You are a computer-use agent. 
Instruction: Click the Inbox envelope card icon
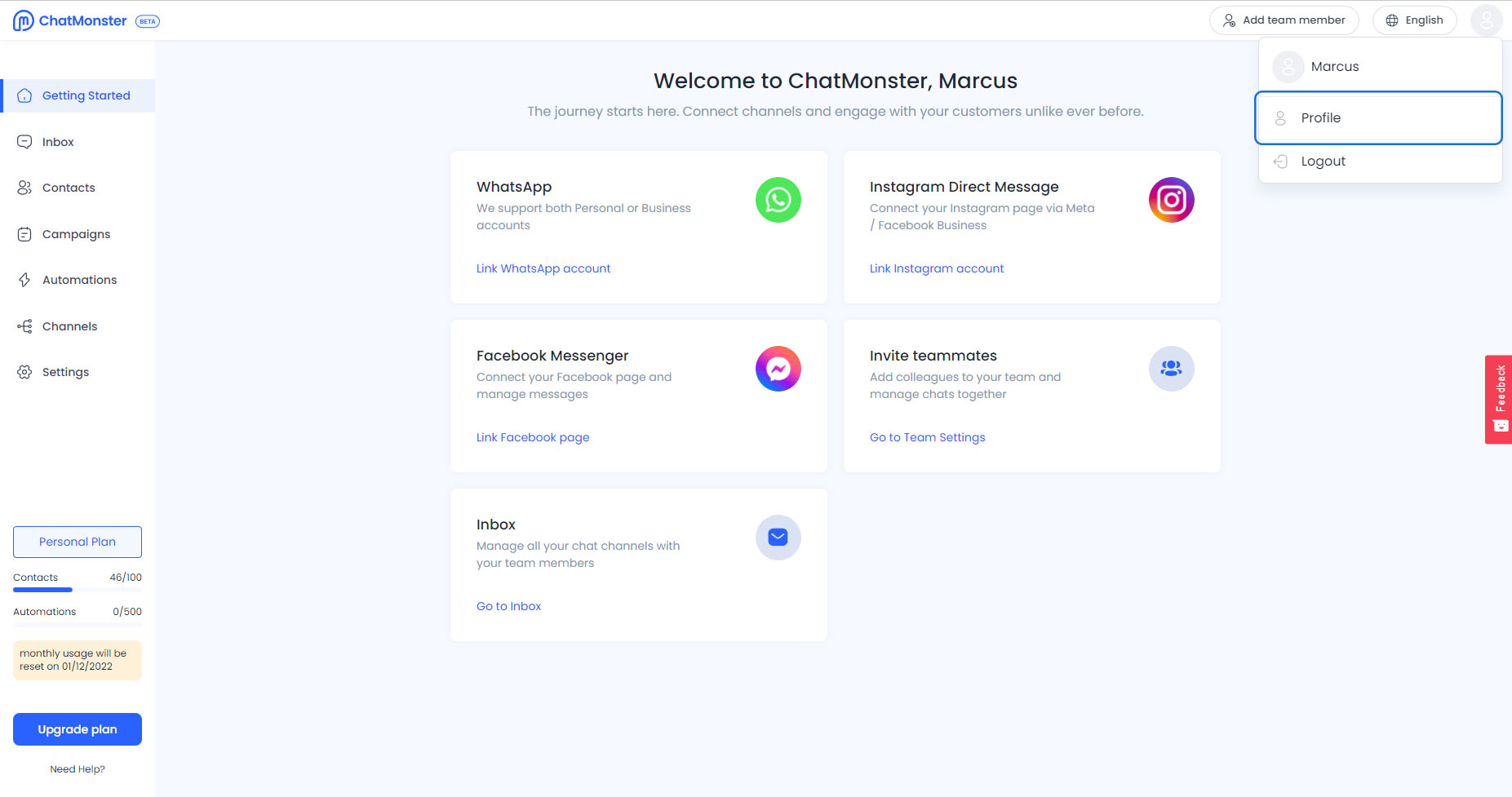pyautogui.click(x=778, y=538)
